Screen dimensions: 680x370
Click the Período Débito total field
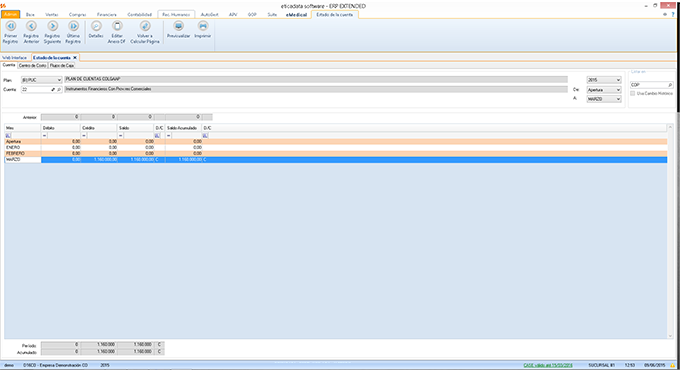(x=60, y=345)
